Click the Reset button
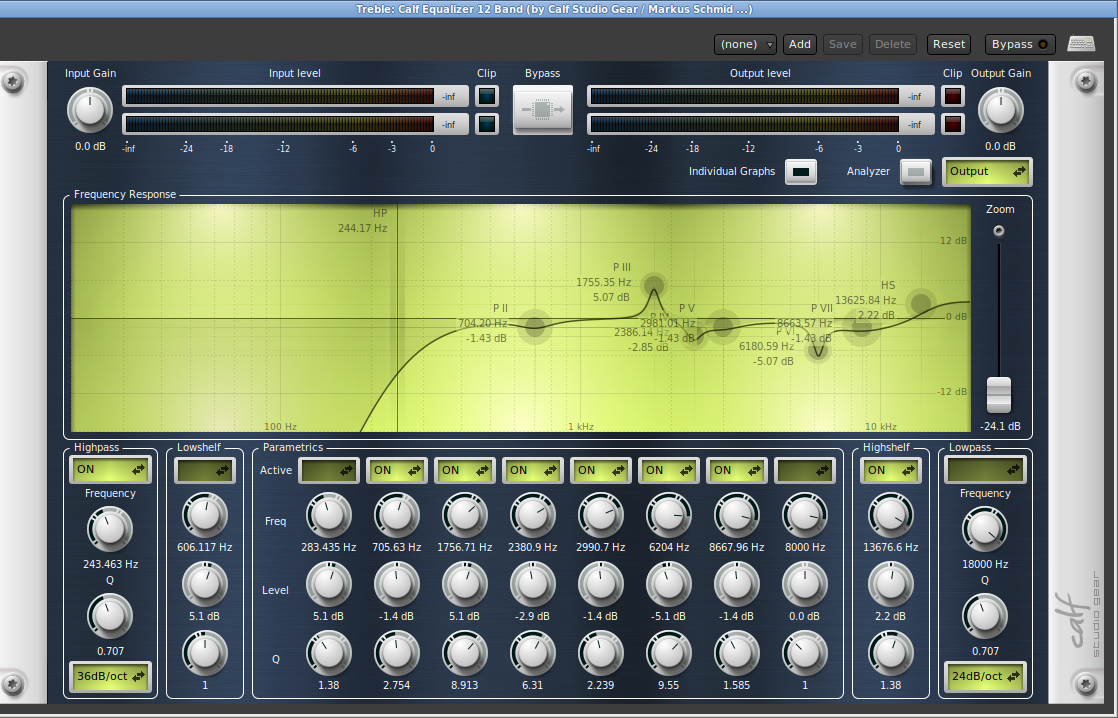This screenshot has width=1118, height=718. (x=948, y=44)
